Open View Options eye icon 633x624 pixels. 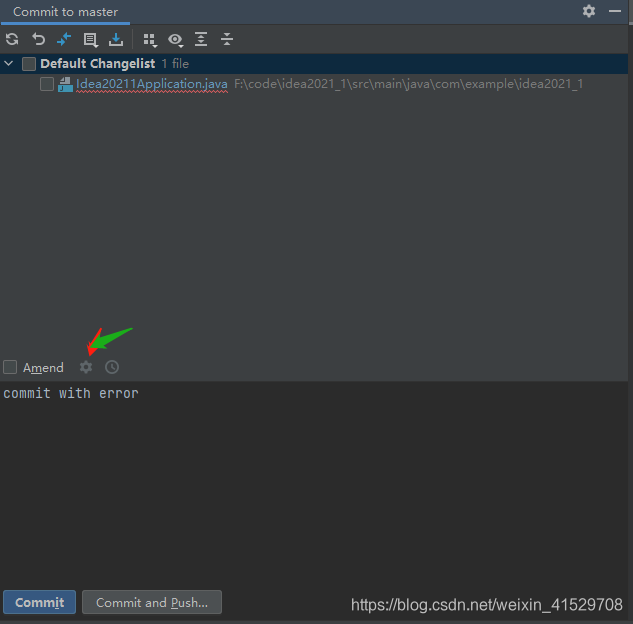tap(176, 40)
